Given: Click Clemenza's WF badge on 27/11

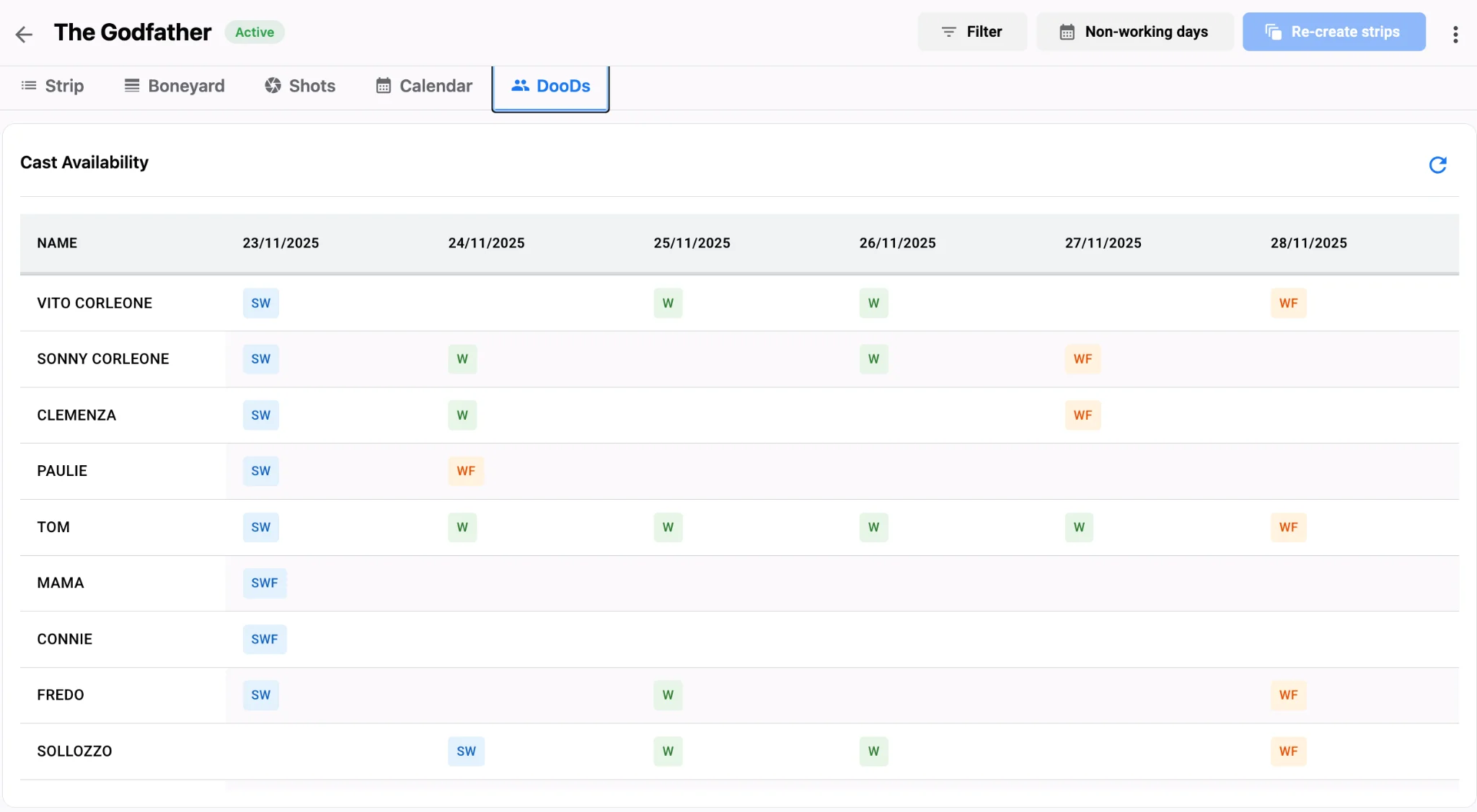Looking at the screenshot, I should pyautogui.click(x=1083, y=415).
